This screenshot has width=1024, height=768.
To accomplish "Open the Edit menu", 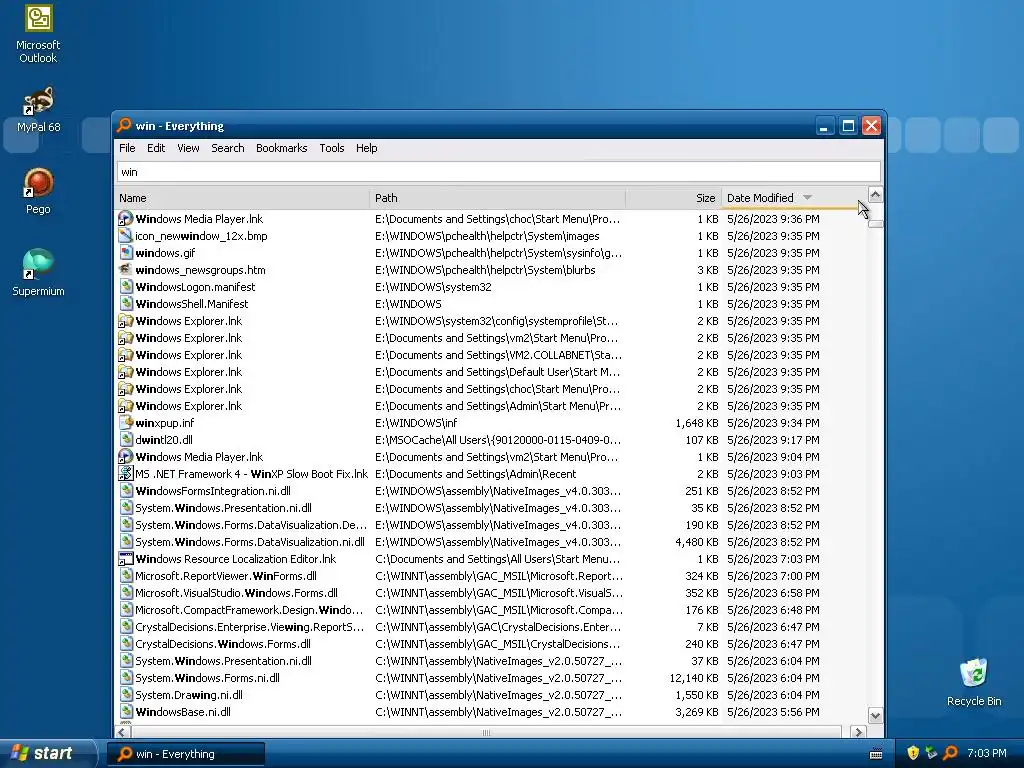I will (156, 148).
